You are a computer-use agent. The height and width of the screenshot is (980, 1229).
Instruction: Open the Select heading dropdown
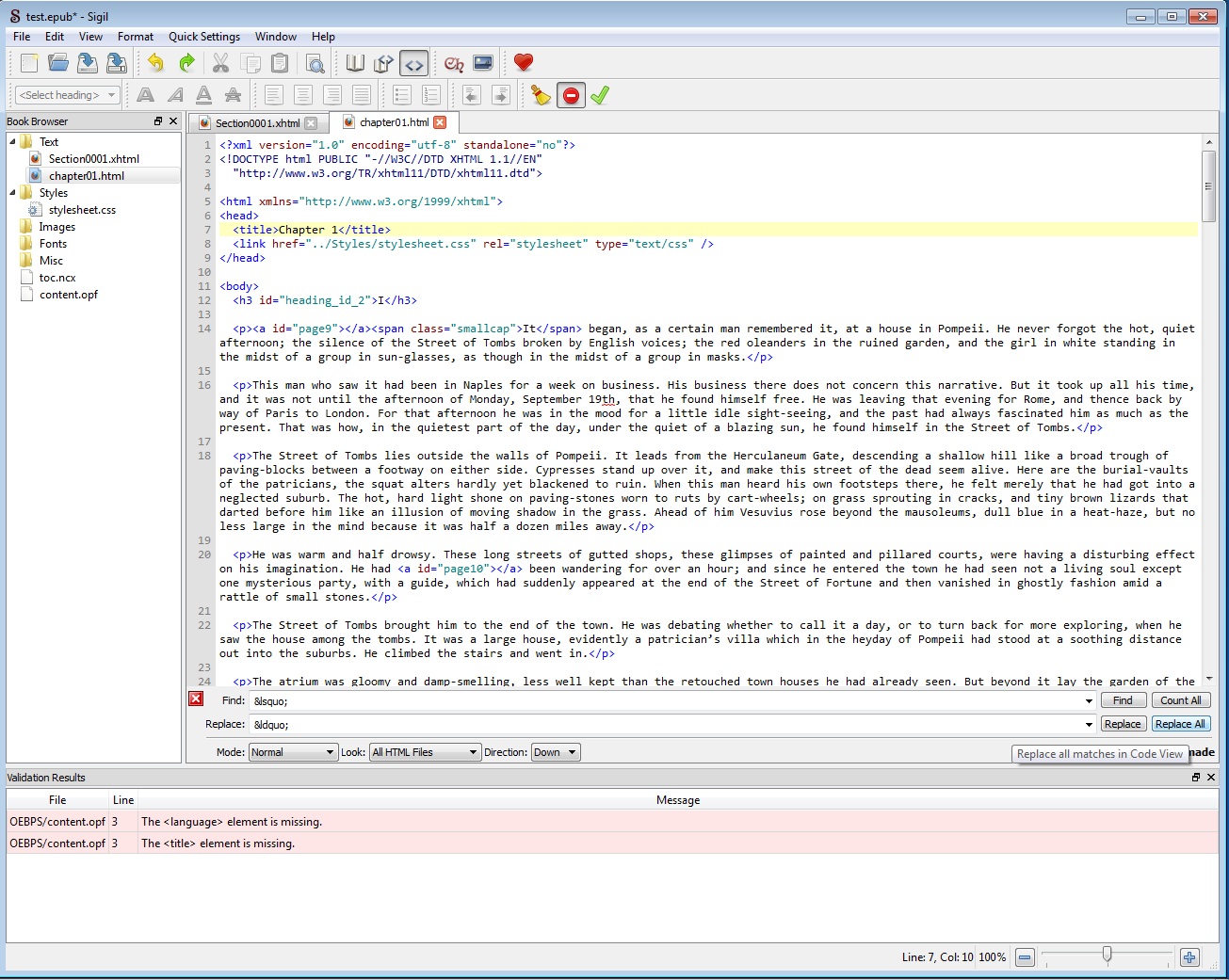pyautogui.click(x=67, y=95)
